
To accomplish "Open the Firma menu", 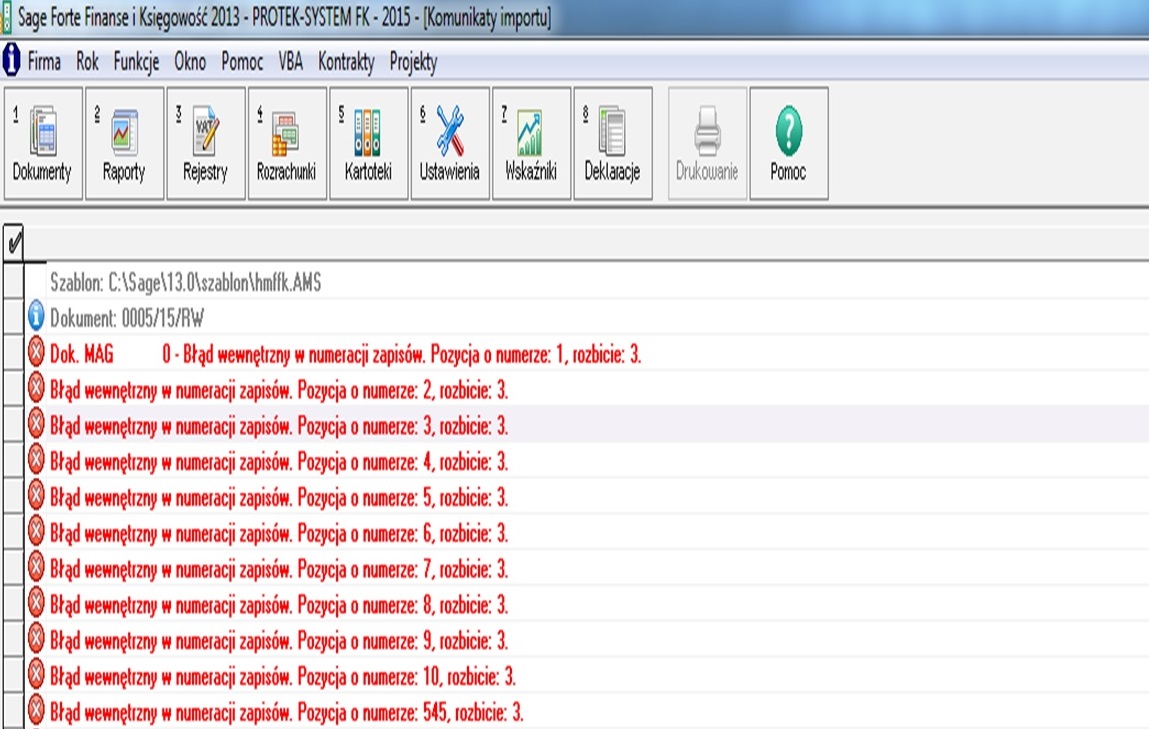I will click(44, 62).
